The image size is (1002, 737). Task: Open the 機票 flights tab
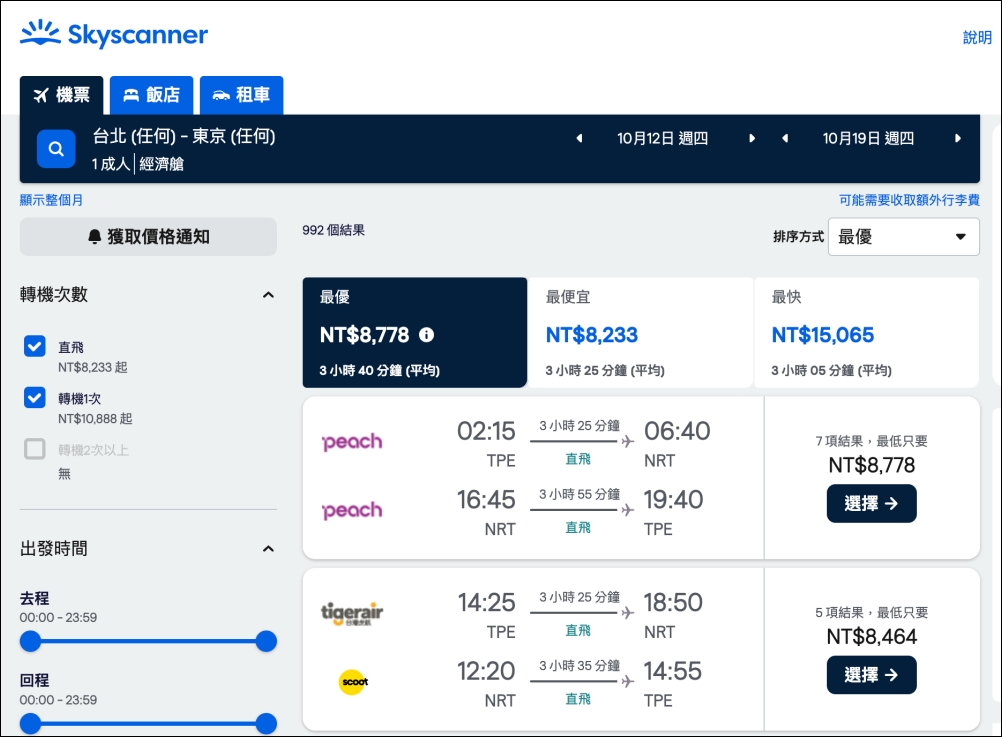pos(61,95)
